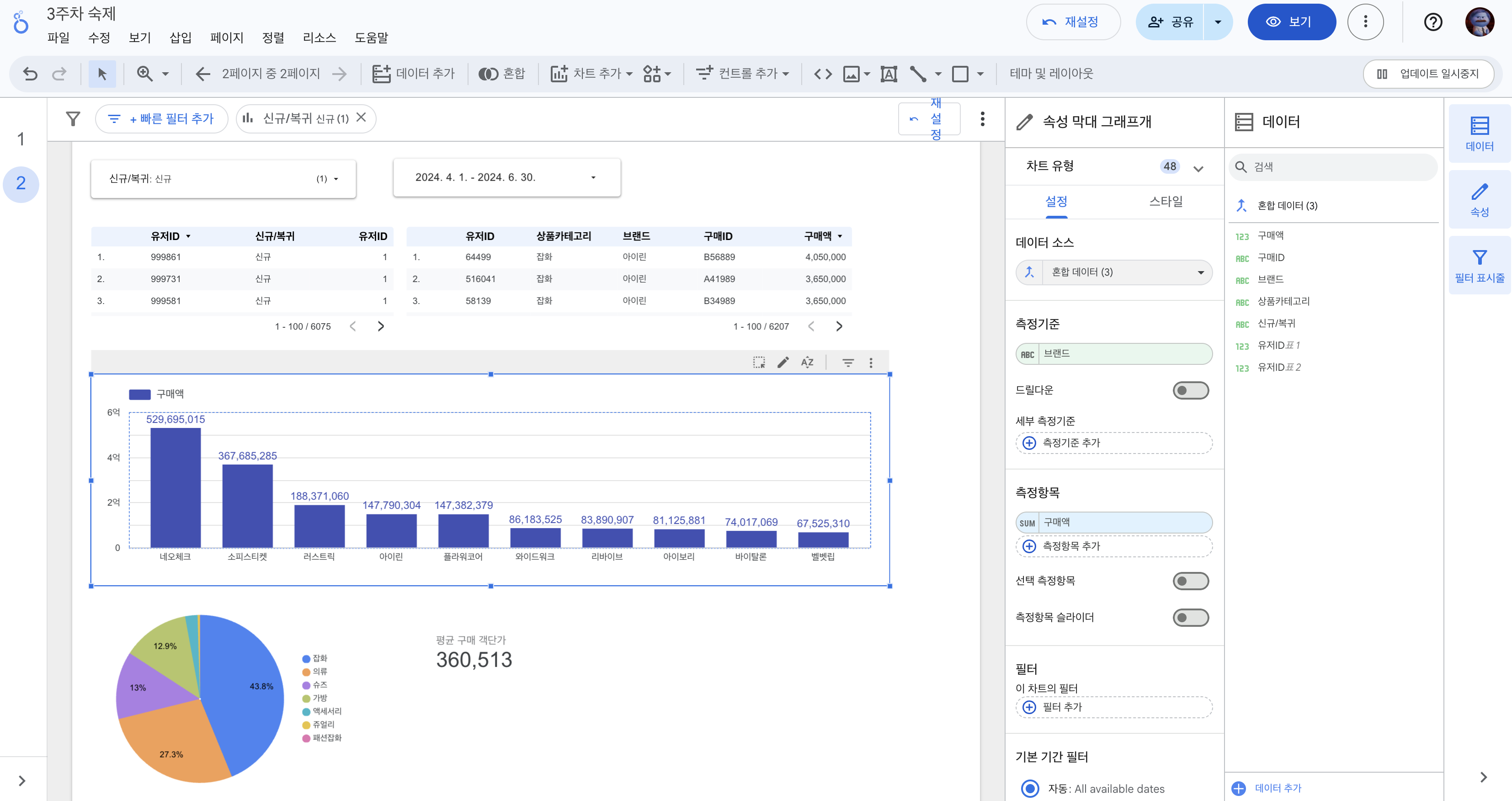Click the pencil edit icon above the bar chart
1512x801 pixels.
pos(783,363)
